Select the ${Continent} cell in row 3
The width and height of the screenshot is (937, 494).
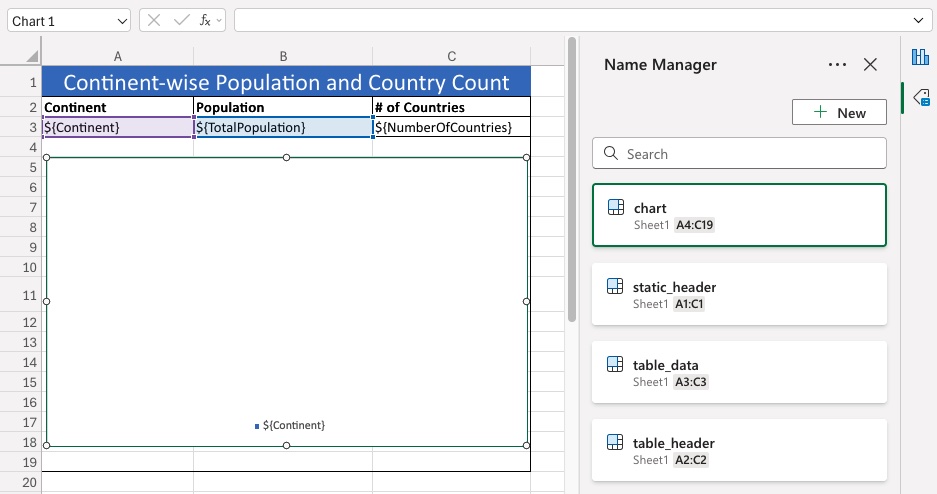click(118, 127)
